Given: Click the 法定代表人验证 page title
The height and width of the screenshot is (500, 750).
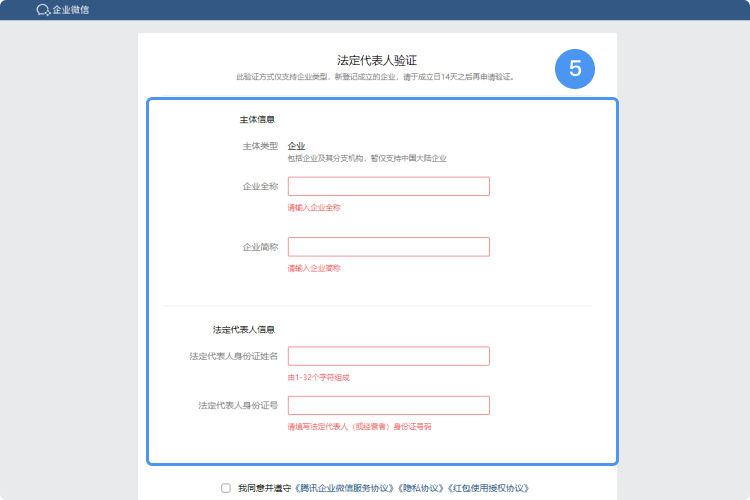Looking at the screenshot, I should (x=377, y=61).
